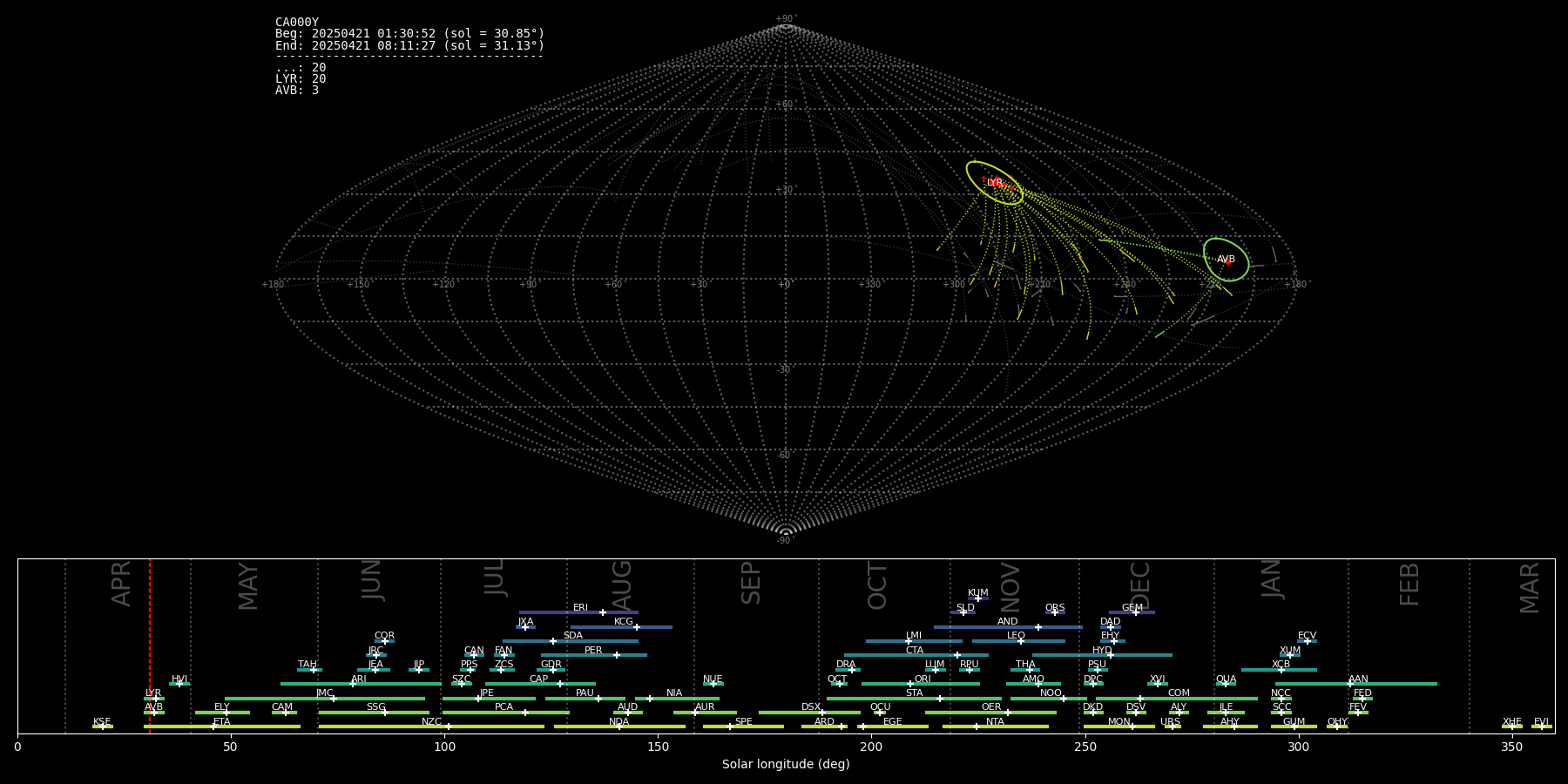Click the SSG shower label
Screen dimensions: 1568x784
point(375,707)
